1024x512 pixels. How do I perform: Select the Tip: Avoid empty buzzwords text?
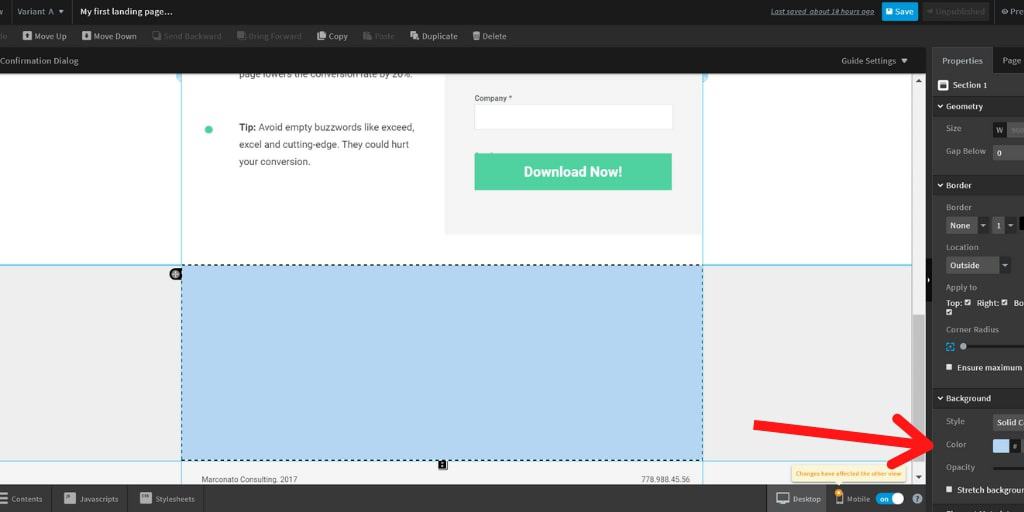(327, 144)
